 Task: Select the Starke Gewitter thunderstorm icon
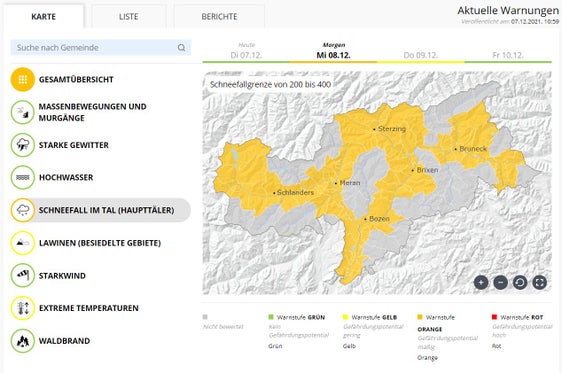coord(23,145)
